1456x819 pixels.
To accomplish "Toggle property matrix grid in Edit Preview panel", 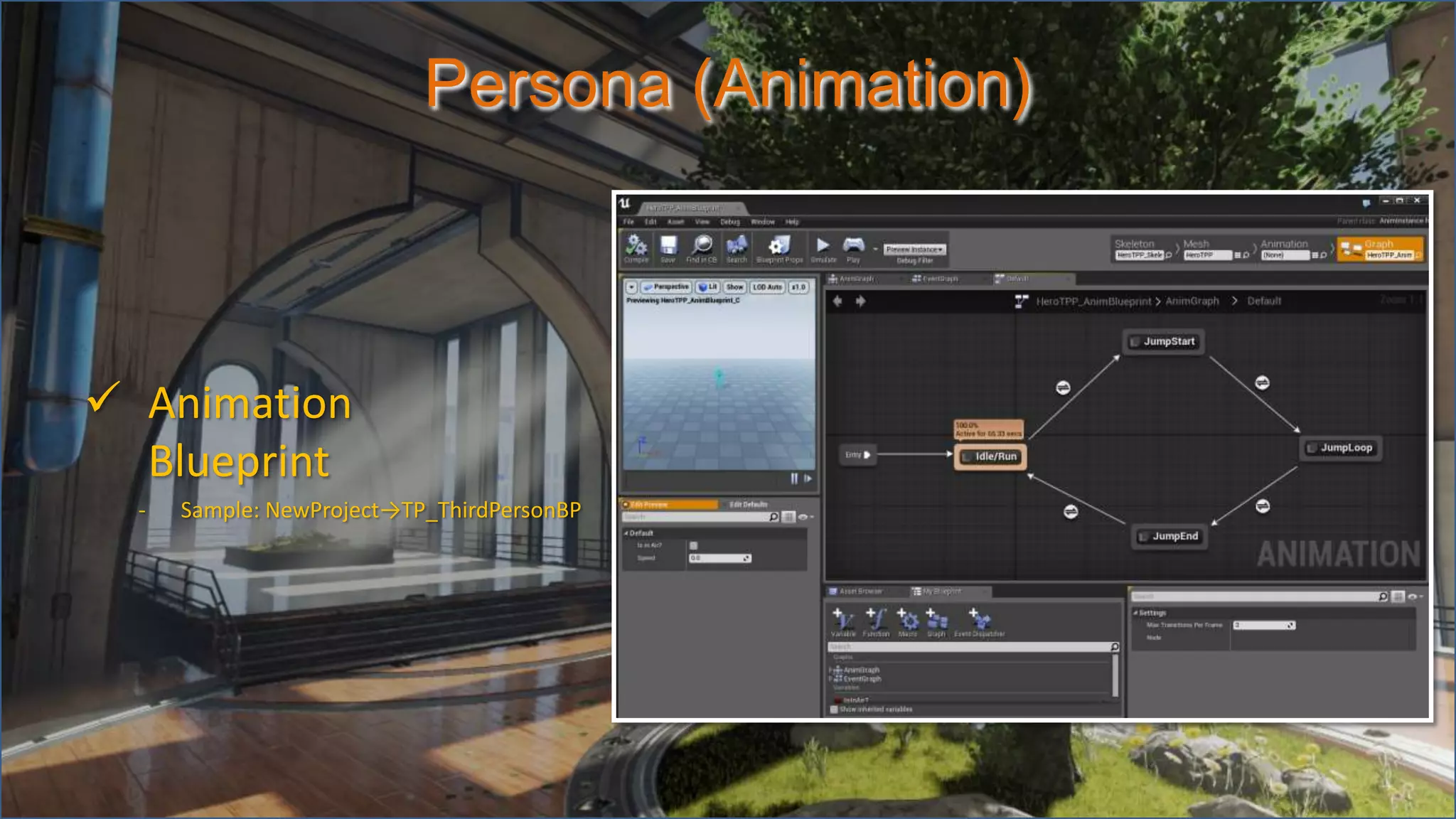I will point(788,517).
